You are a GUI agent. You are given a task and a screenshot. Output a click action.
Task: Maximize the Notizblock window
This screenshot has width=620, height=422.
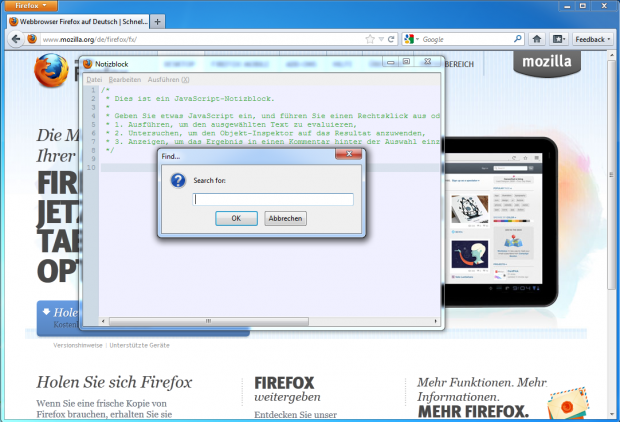pos(406,62)
